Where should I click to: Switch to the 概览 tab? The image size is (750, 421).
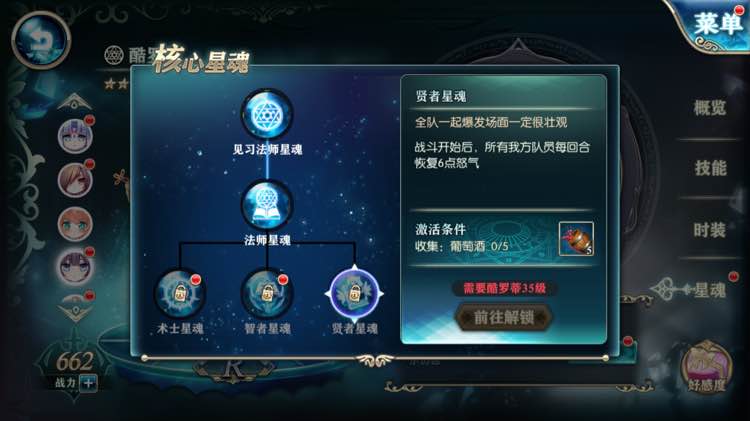710,108
